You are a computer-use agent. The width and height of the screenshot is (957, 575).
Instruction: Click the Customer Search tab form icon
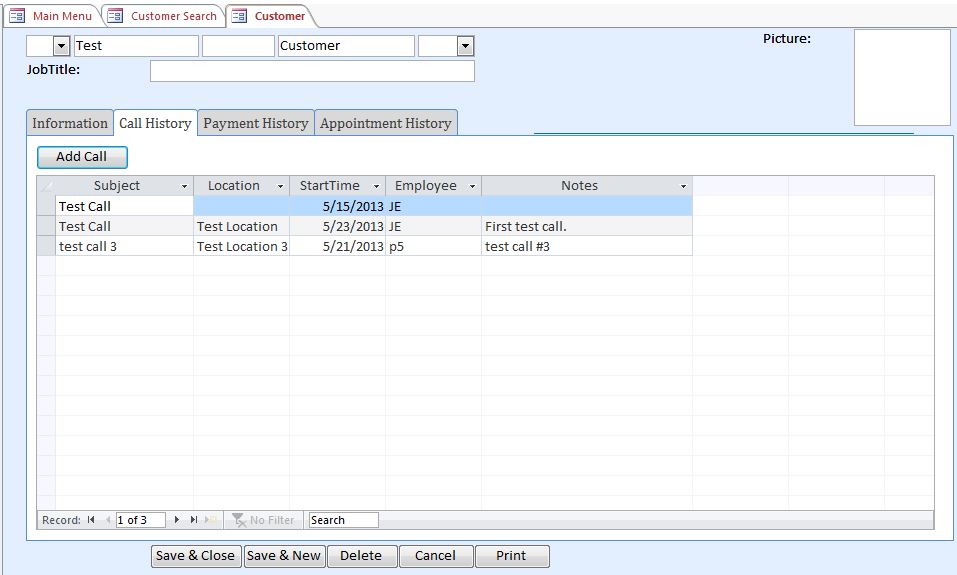click(x=115, y=16)
